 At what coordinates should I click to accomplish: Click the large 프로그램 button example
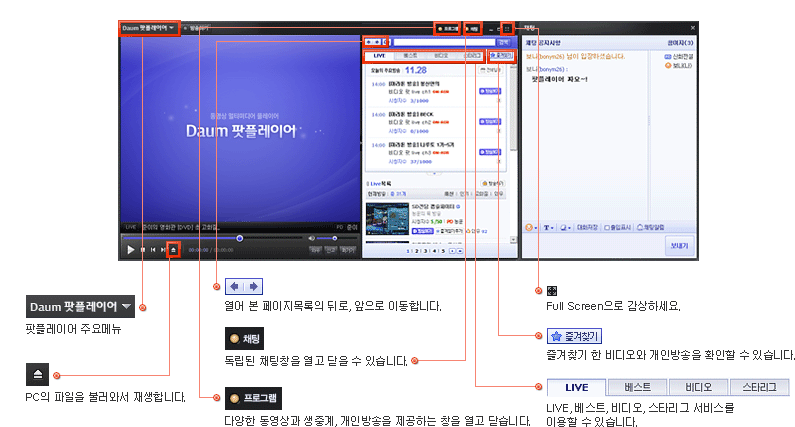253,398
